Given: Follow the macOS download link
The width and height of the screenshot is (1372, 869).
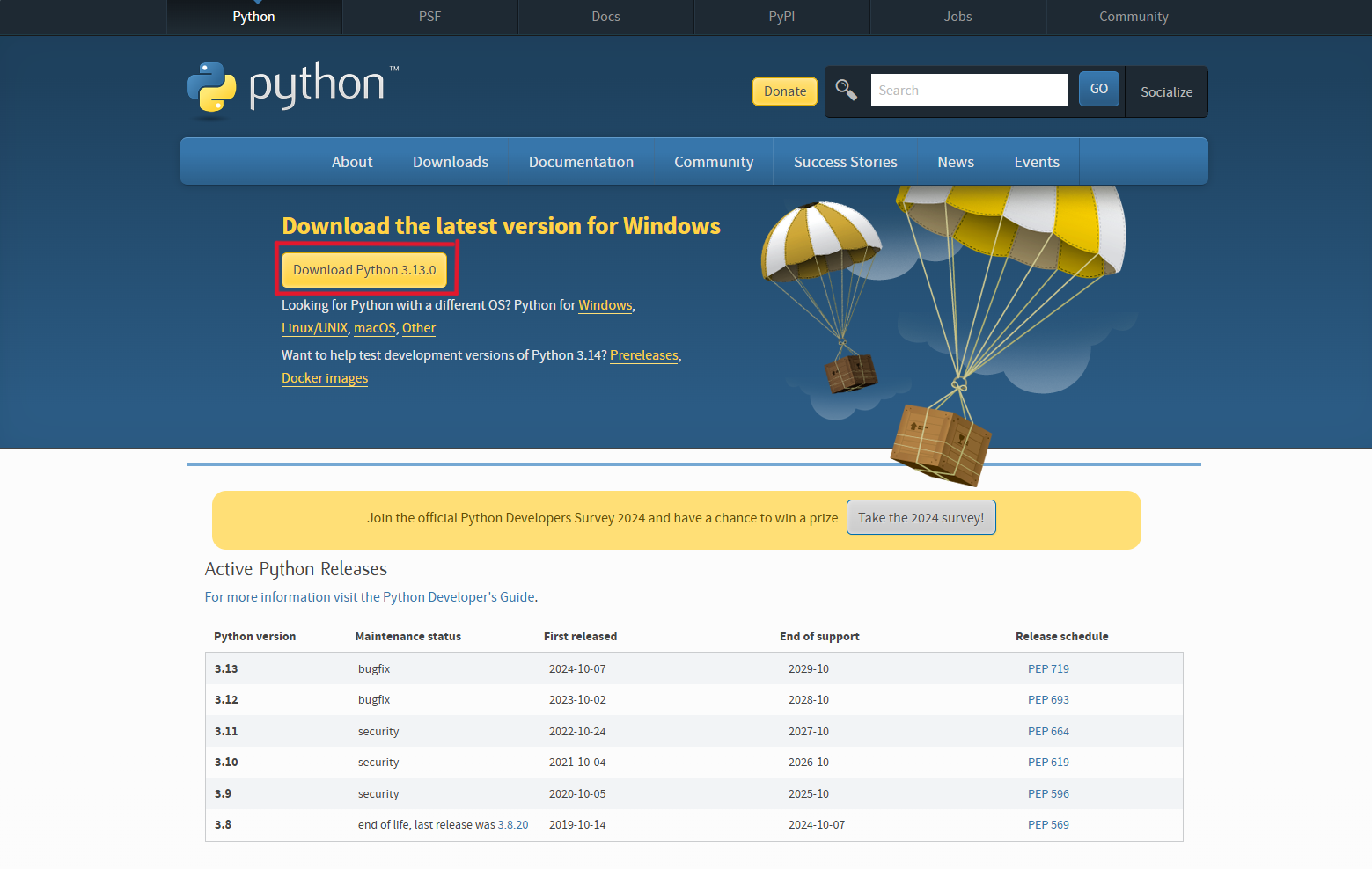Looking at the screenshot, I should tap(374, 328).
